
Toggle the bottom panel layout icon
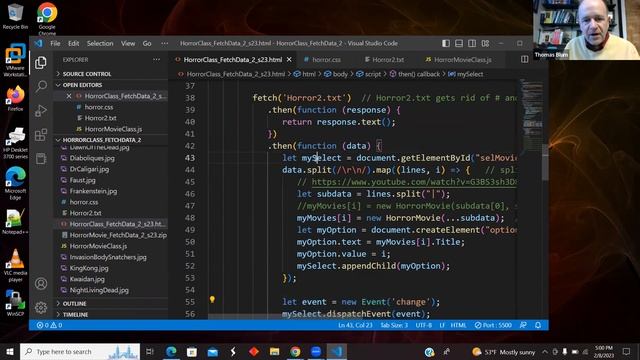[459, 43]
